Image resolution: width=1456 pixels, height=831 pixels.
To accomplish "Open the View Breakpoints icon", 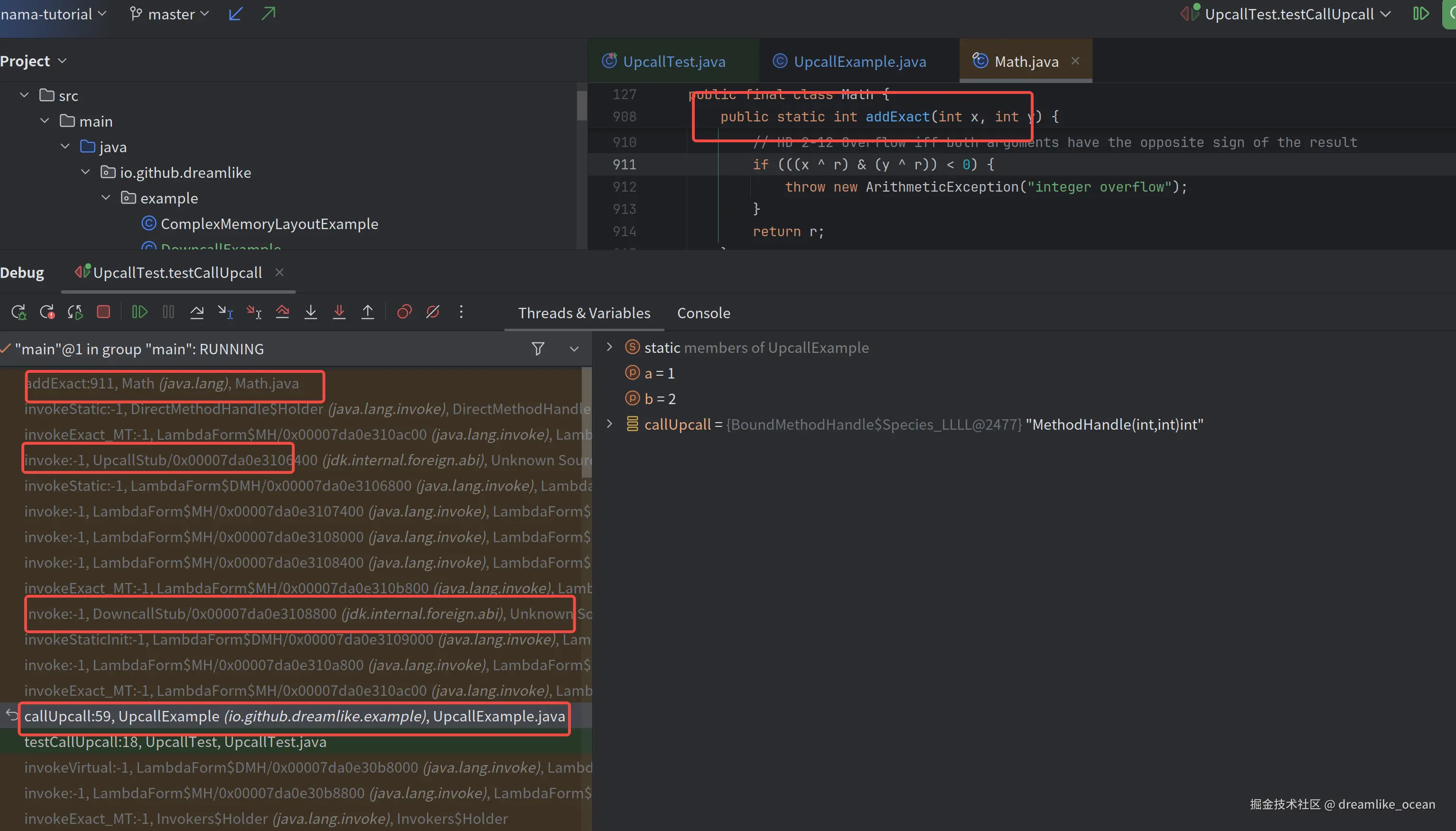I will click(404, 312).
